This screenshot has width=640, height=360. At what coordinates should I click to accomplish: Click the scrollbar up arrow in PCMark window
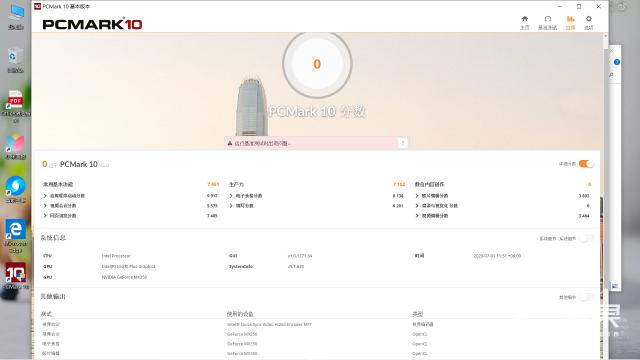[x=605, y=36]
